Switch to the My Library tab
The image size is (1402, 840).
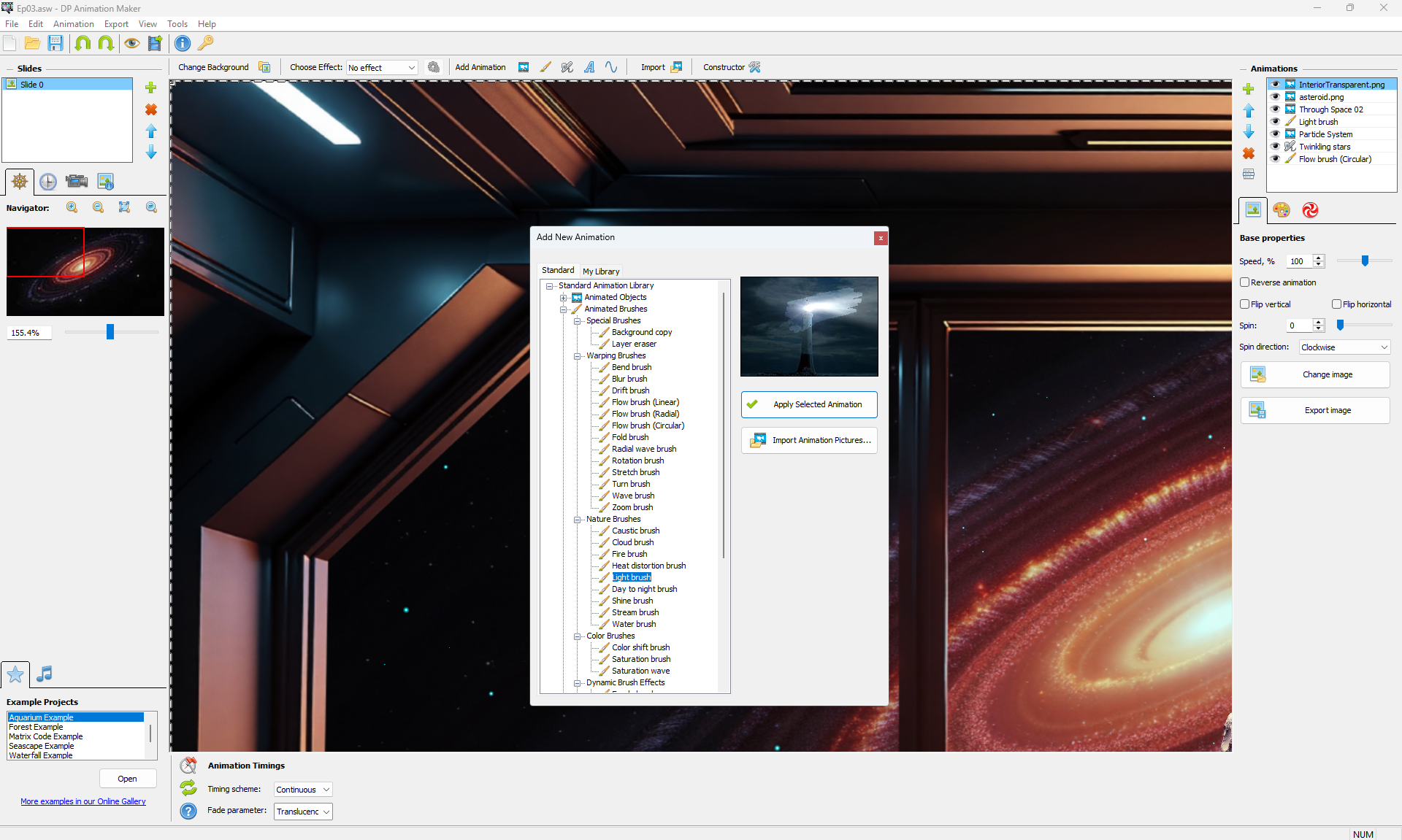pyautogui.click(x=600, y=271)
